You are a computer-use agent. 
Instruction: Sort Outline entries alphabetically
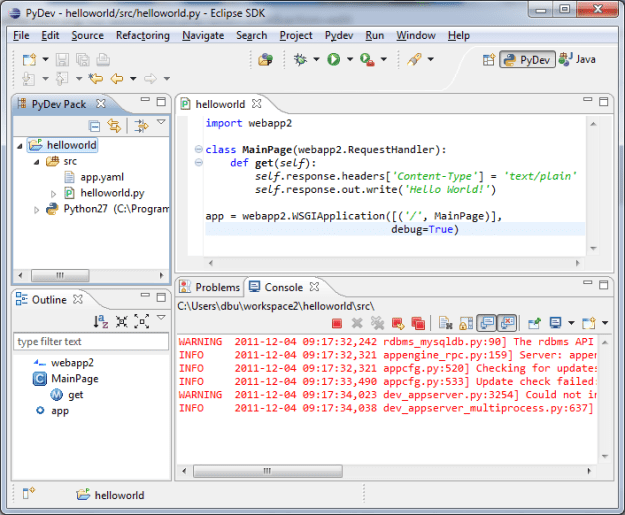pyautogui.click(x=101, y=321)
